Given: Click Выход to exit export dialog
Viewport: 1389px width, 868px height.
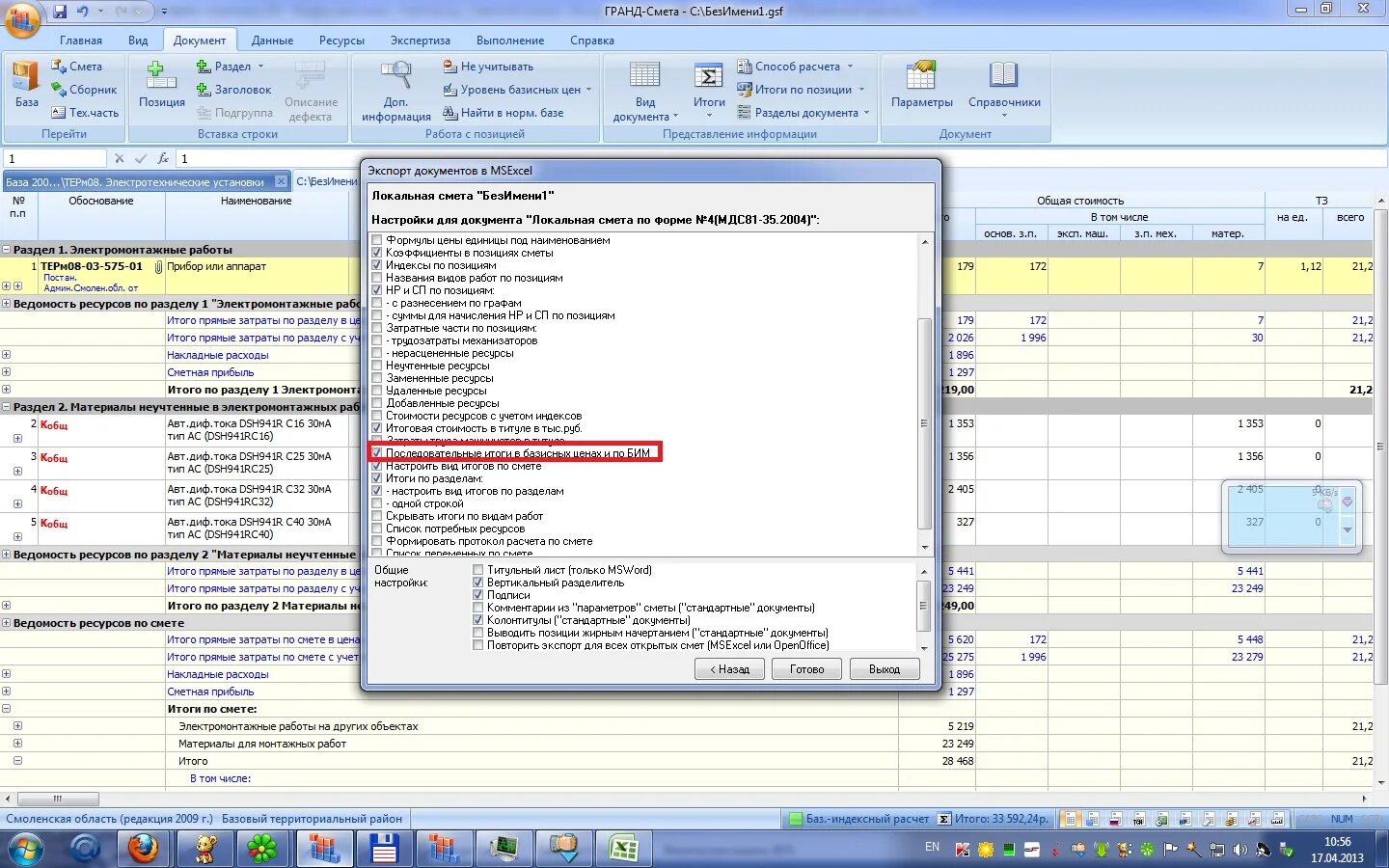Looking at the screenshot, I should click(885, 669).
